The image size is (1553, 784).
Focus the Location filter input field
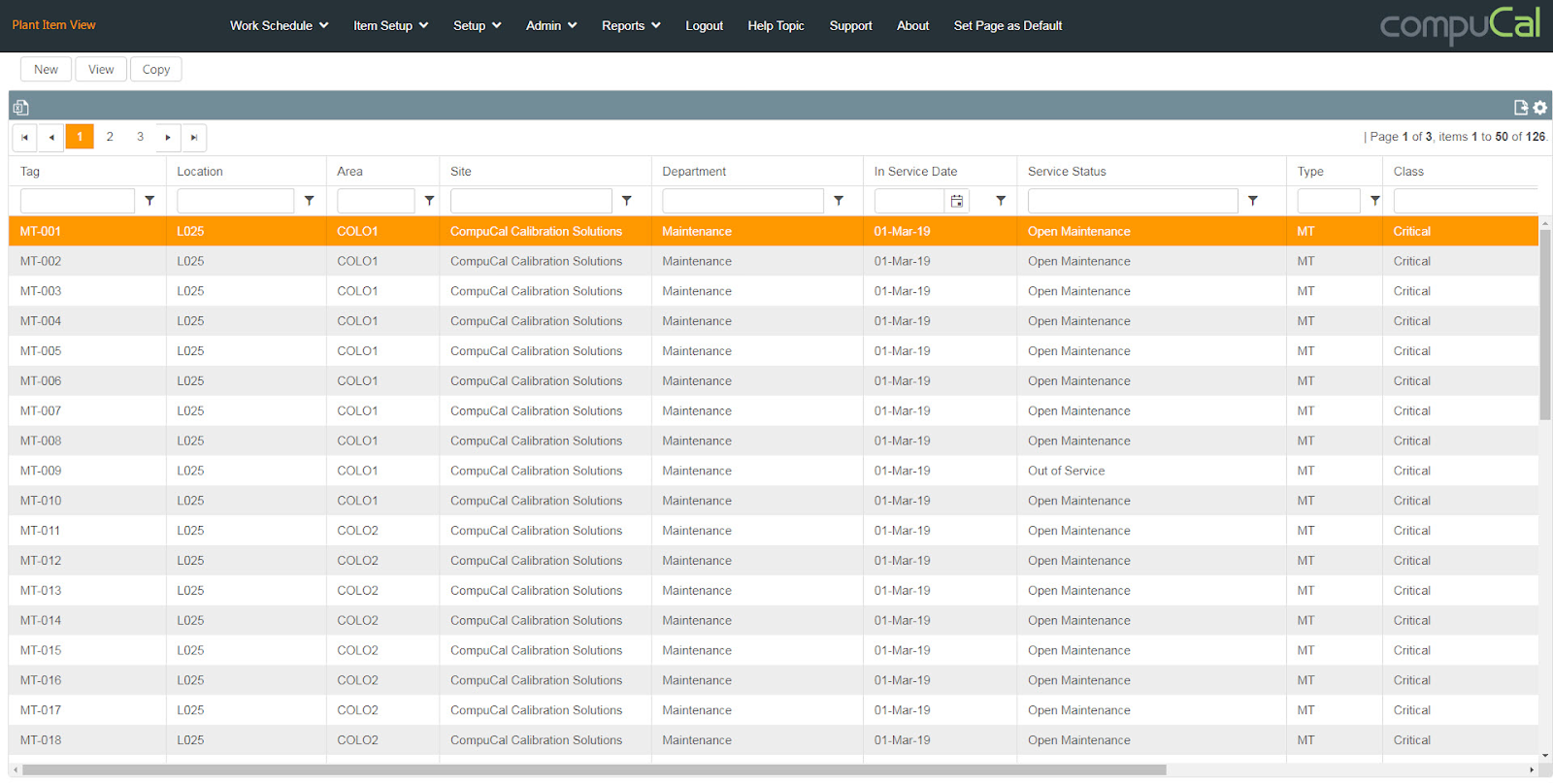click(x=236, y=201)
